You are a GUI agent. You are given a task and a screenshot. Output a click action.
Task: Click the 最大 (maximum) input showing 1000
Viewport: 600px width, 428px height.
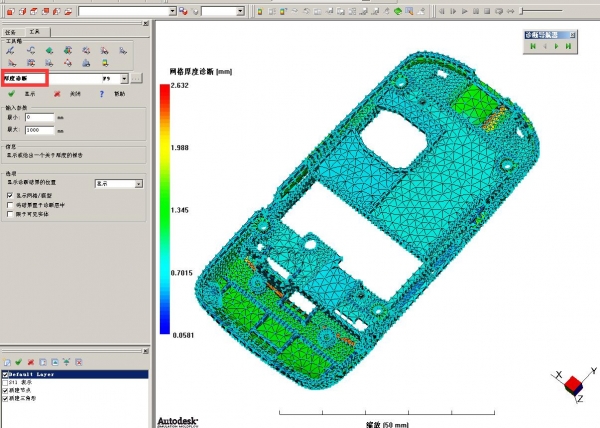pyautogui.click(x=40, y=130)
